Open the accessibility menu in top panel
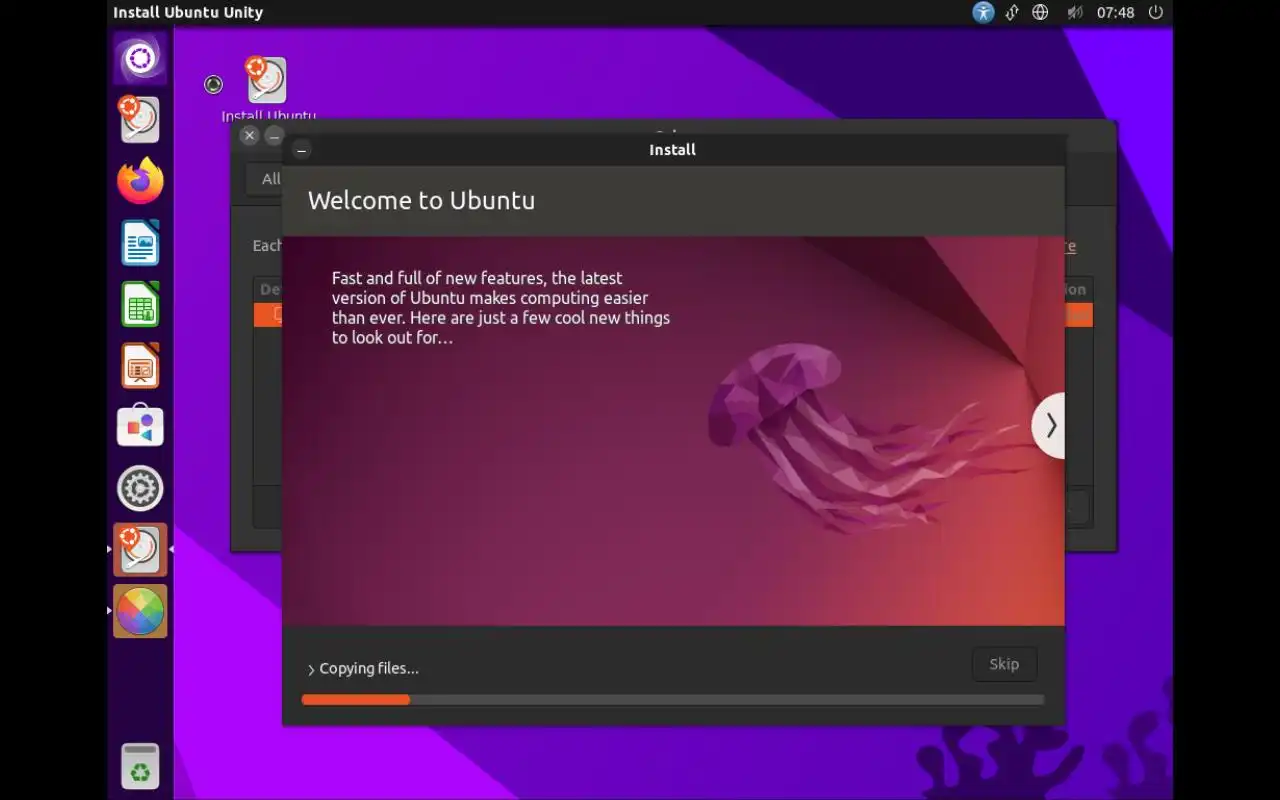 coord(984,12)
